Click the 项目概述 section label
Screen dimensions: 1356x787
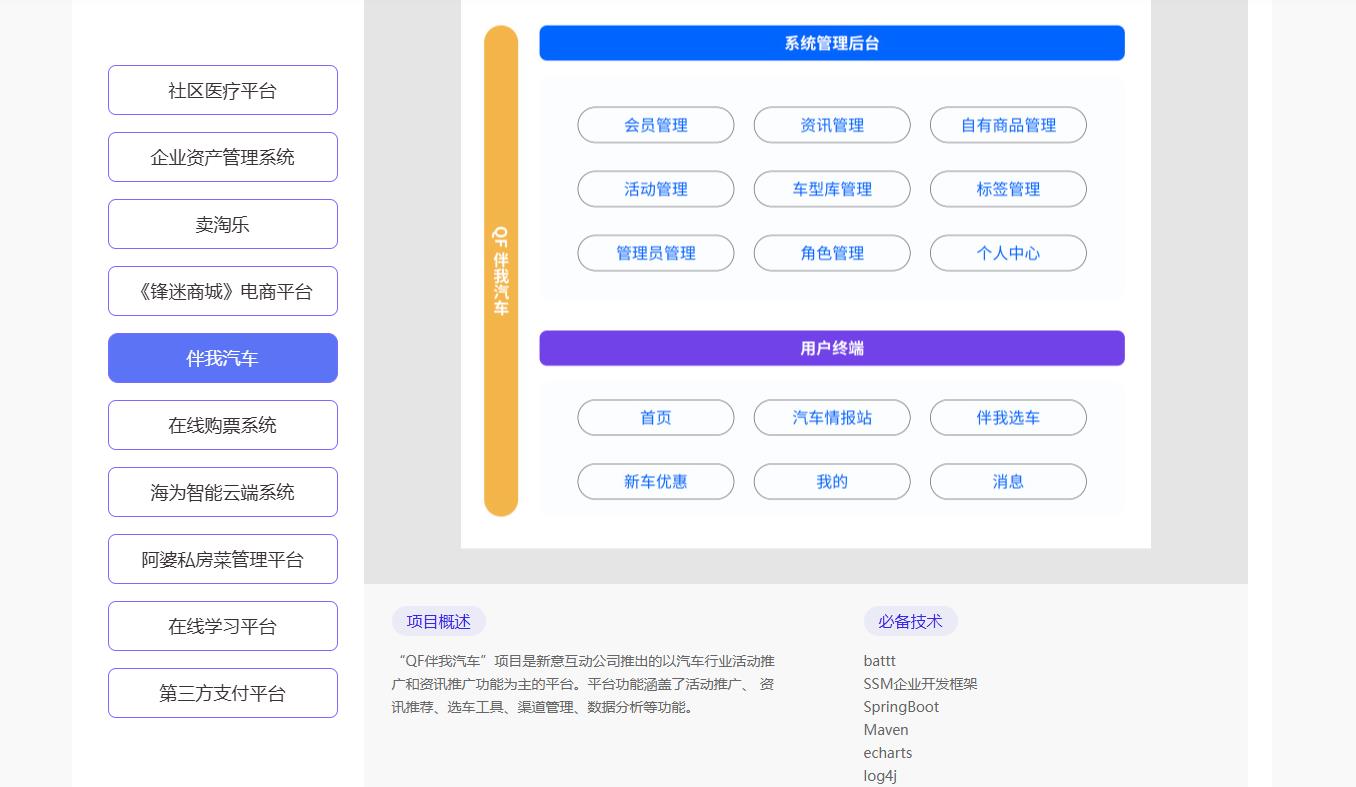point(438,621)
